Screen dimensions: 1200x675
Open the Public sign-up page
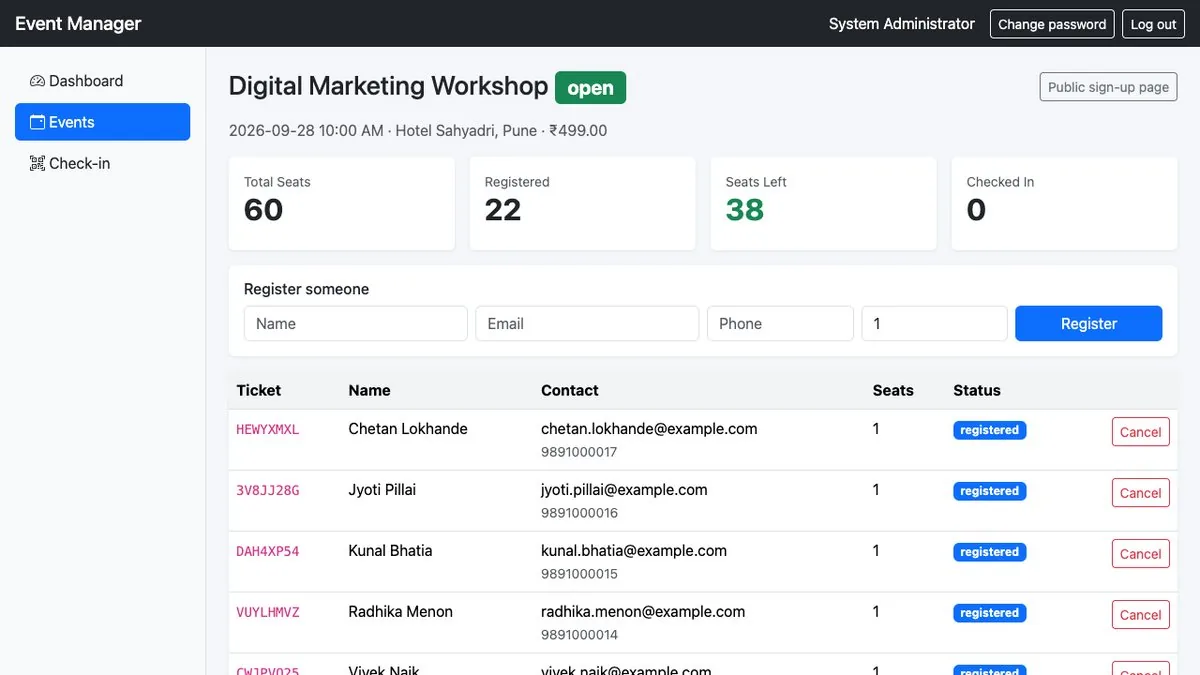pos(1108,87)
